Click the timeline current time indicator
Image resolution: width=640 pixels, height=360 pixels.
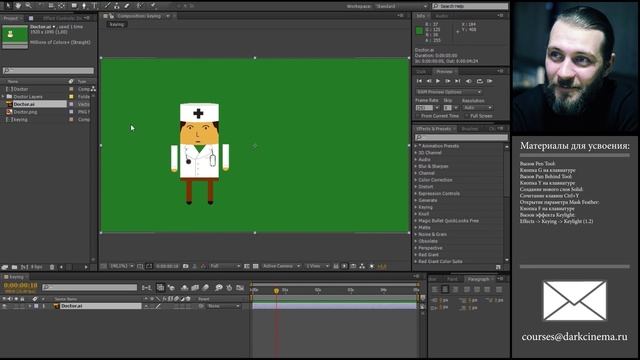pos(276,291)
